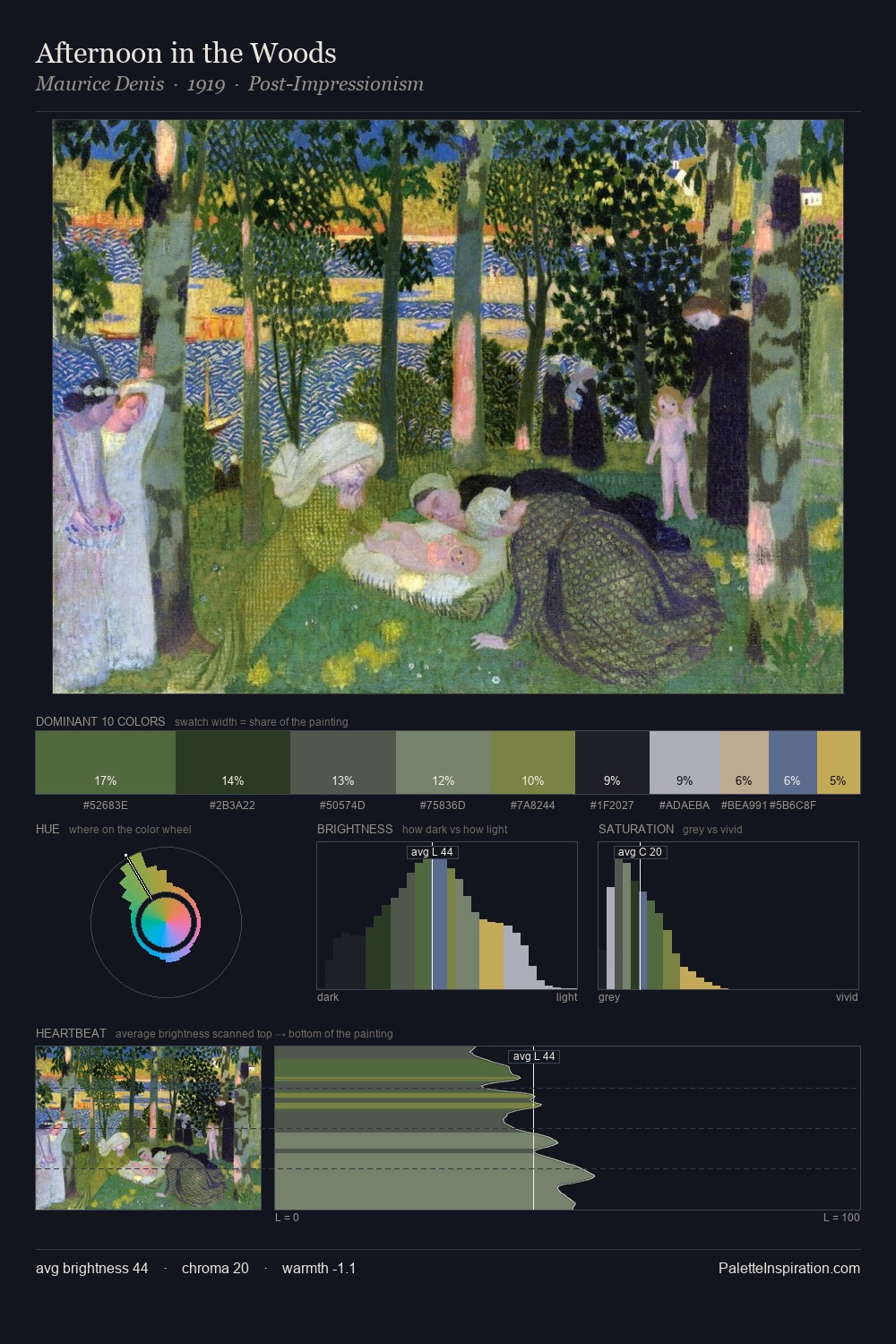
Task: Open the main painting image
Action: [448, 407]
